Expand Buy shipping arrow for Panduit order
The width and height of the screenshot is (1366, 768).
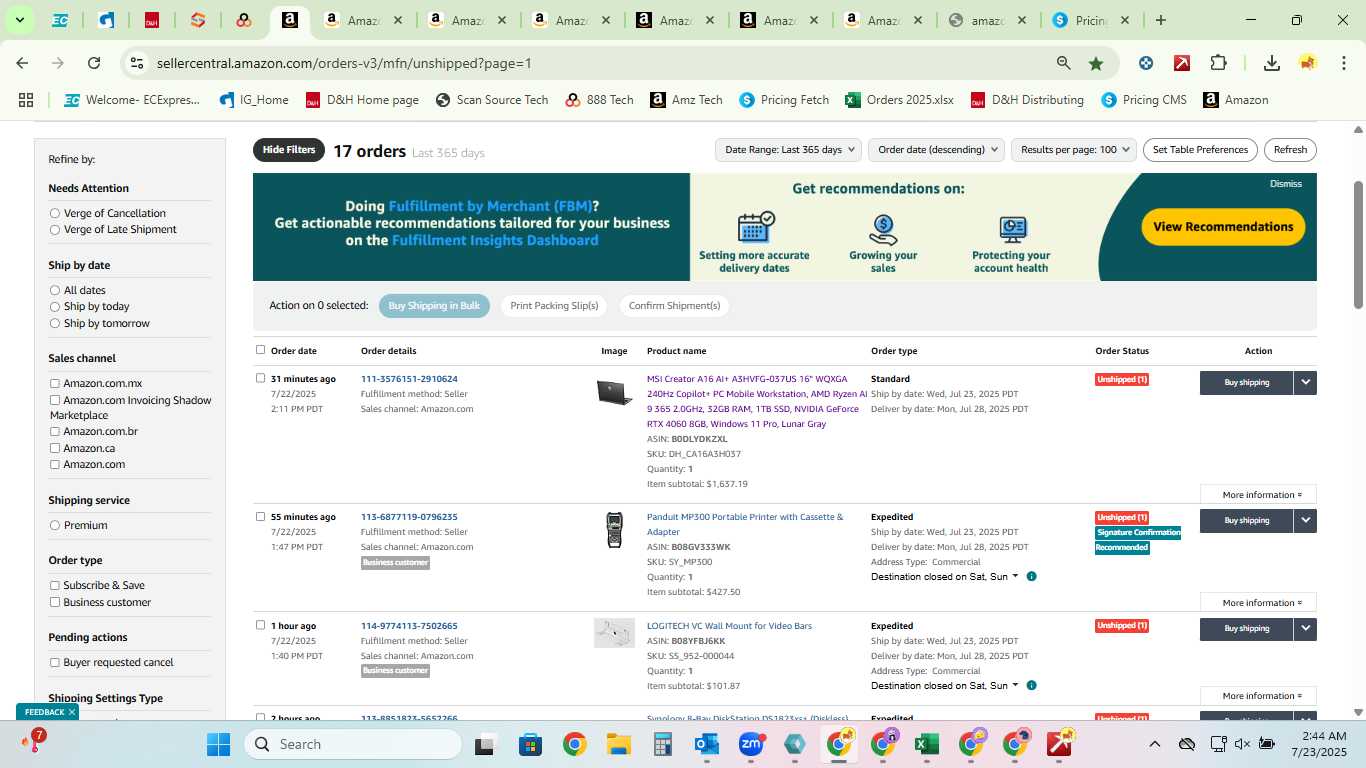point(1305,520)
